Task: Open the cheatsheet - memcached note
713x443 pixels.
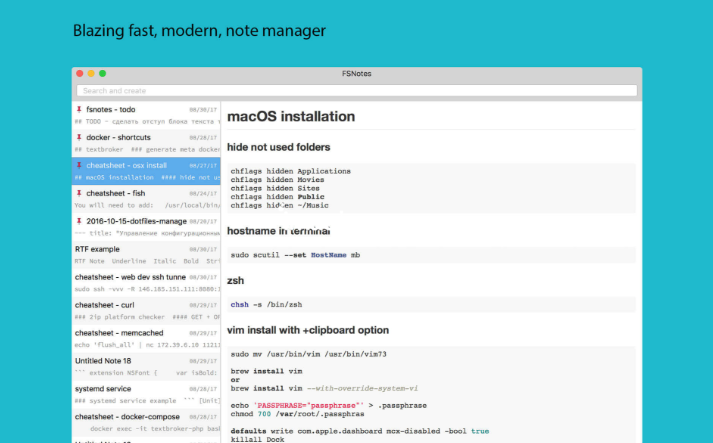Action: 146,338
